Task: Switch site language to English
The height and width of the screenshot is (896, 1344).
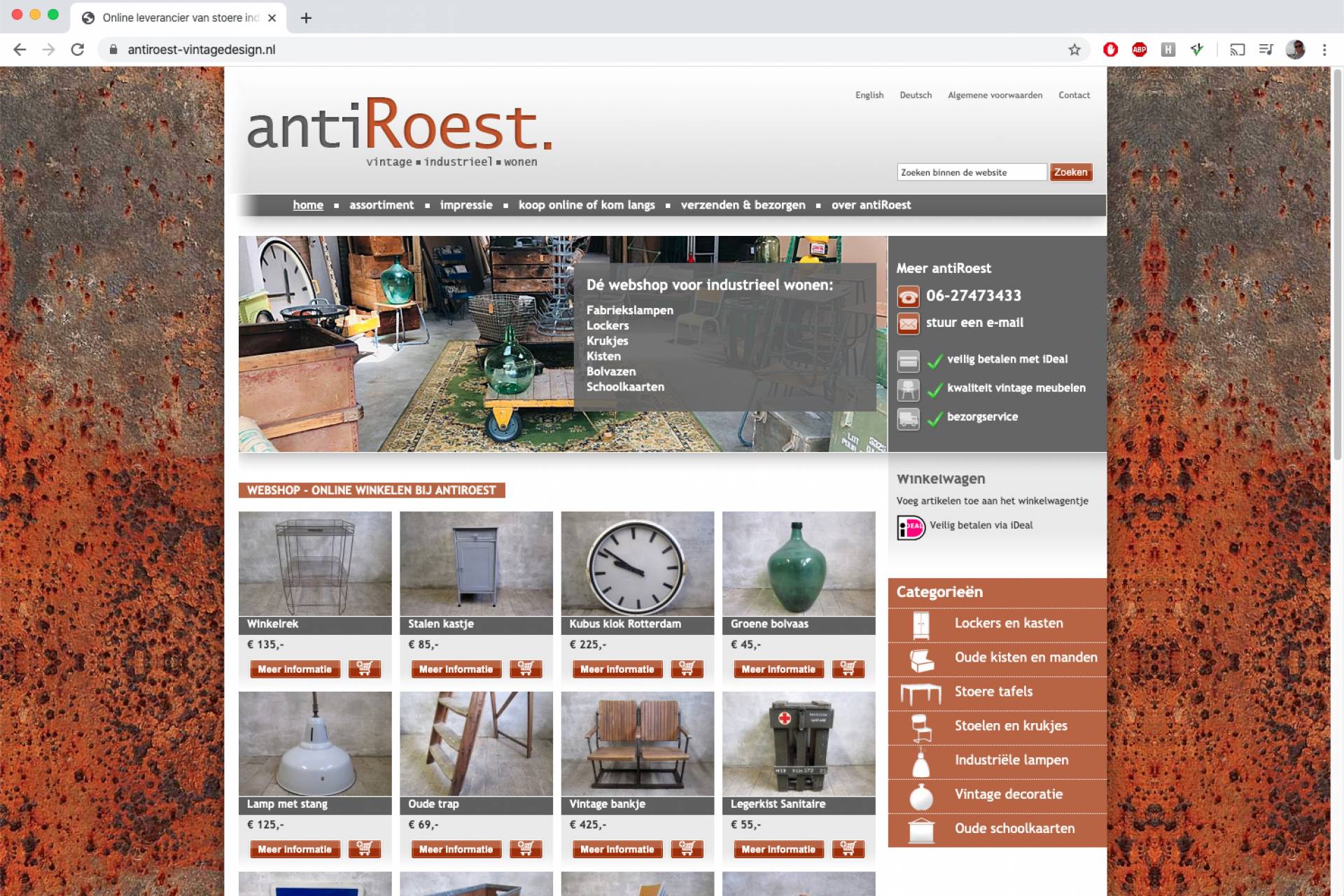Action: 869,95
